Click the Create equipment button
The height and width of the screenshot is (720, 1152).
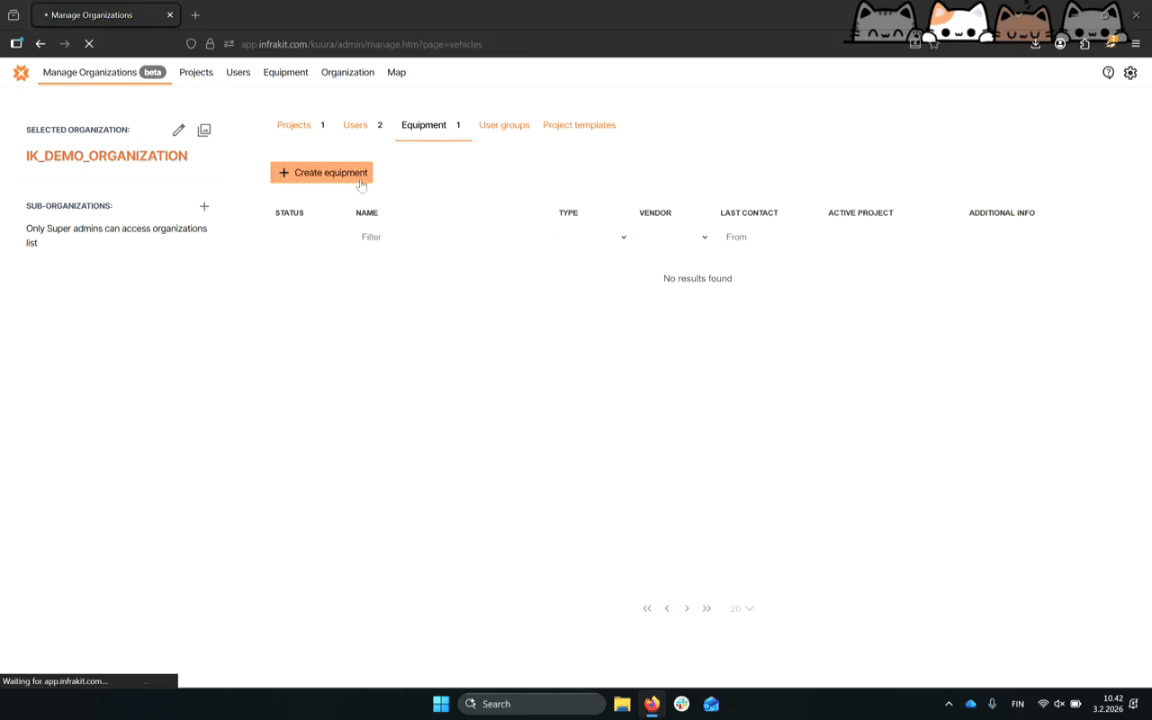pyautogui.click(x=322, y=173)
